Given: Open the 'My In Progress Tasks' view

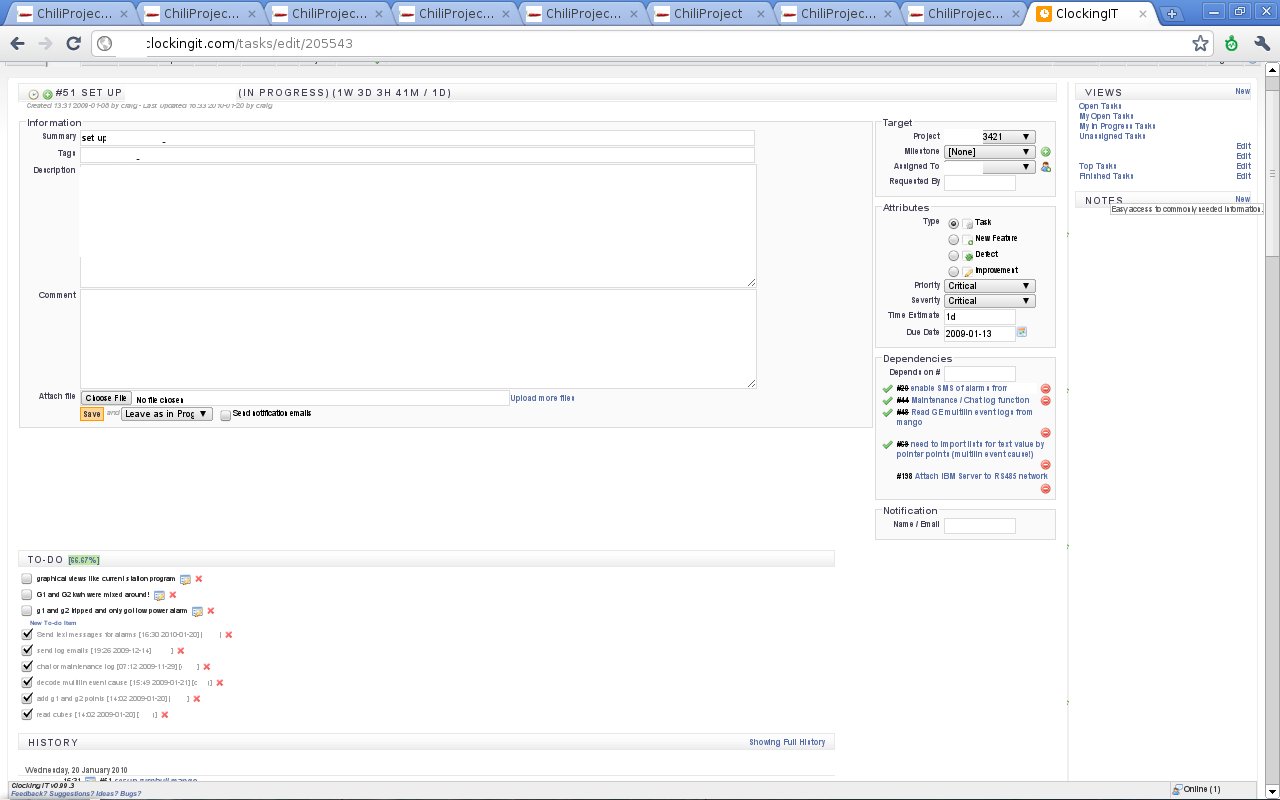Looking at the screenshot, I should click(1117, 126).
